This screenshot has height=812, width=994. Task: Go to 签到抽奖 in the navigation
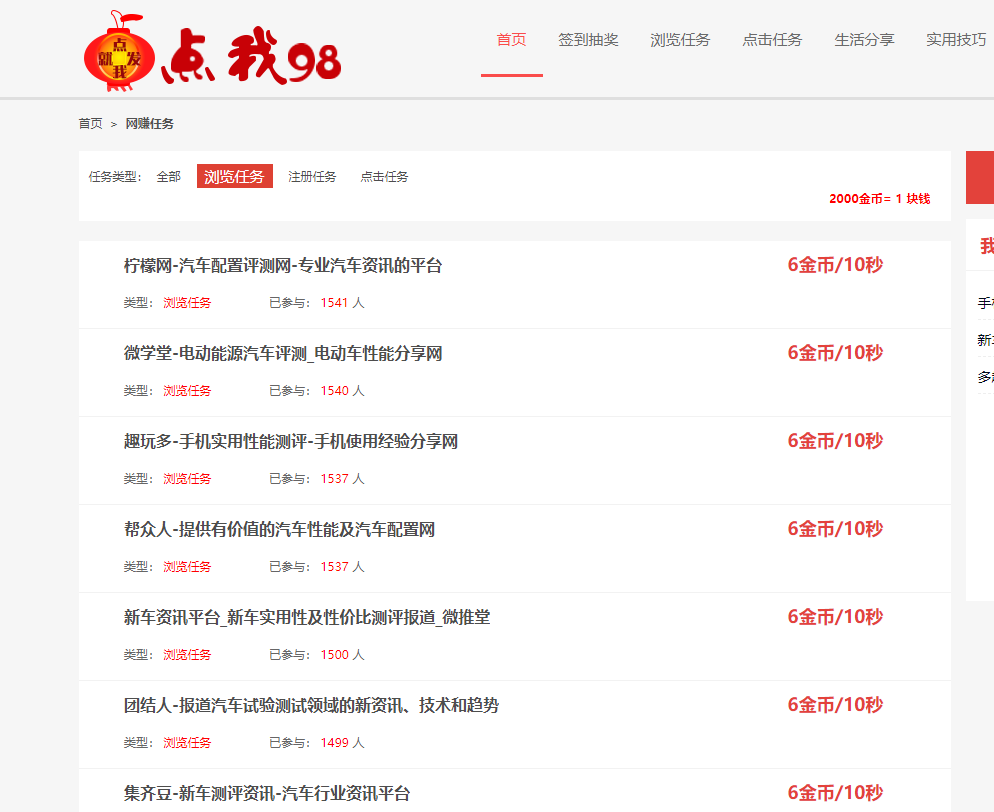pos(588,40)
